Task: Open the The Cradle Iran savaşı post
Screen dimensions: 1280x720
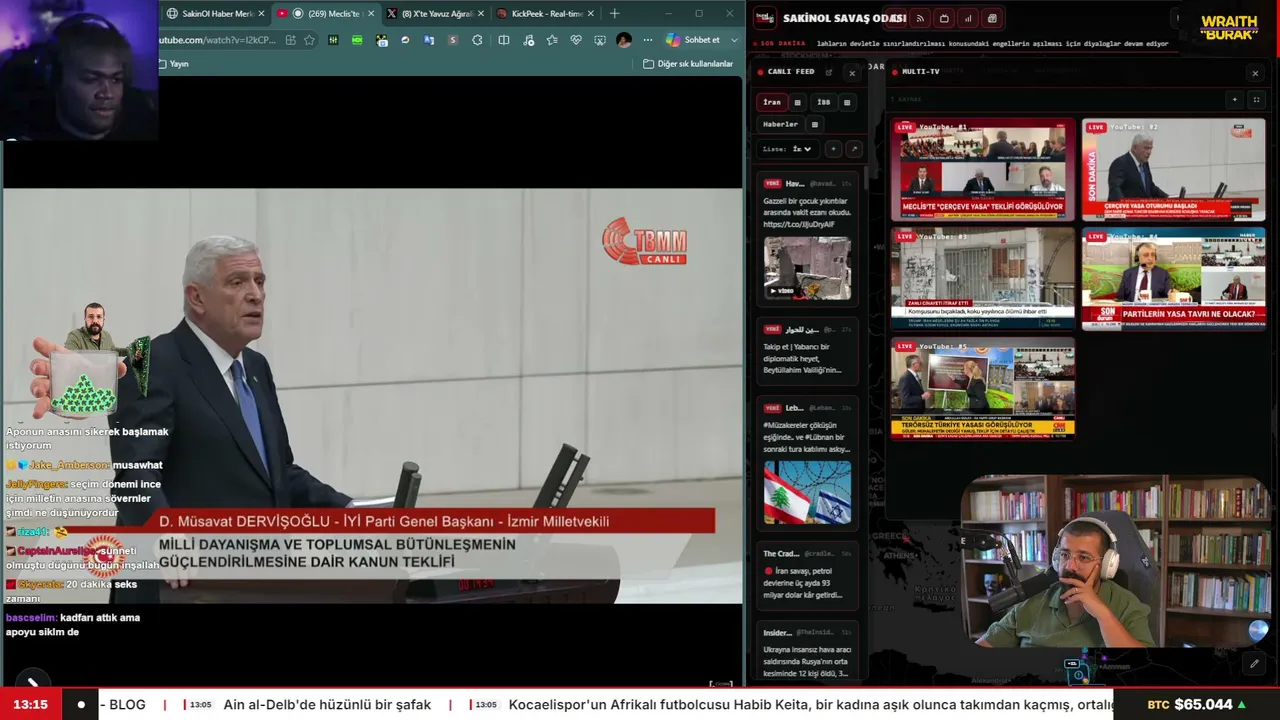Action: tap(807, 574)
